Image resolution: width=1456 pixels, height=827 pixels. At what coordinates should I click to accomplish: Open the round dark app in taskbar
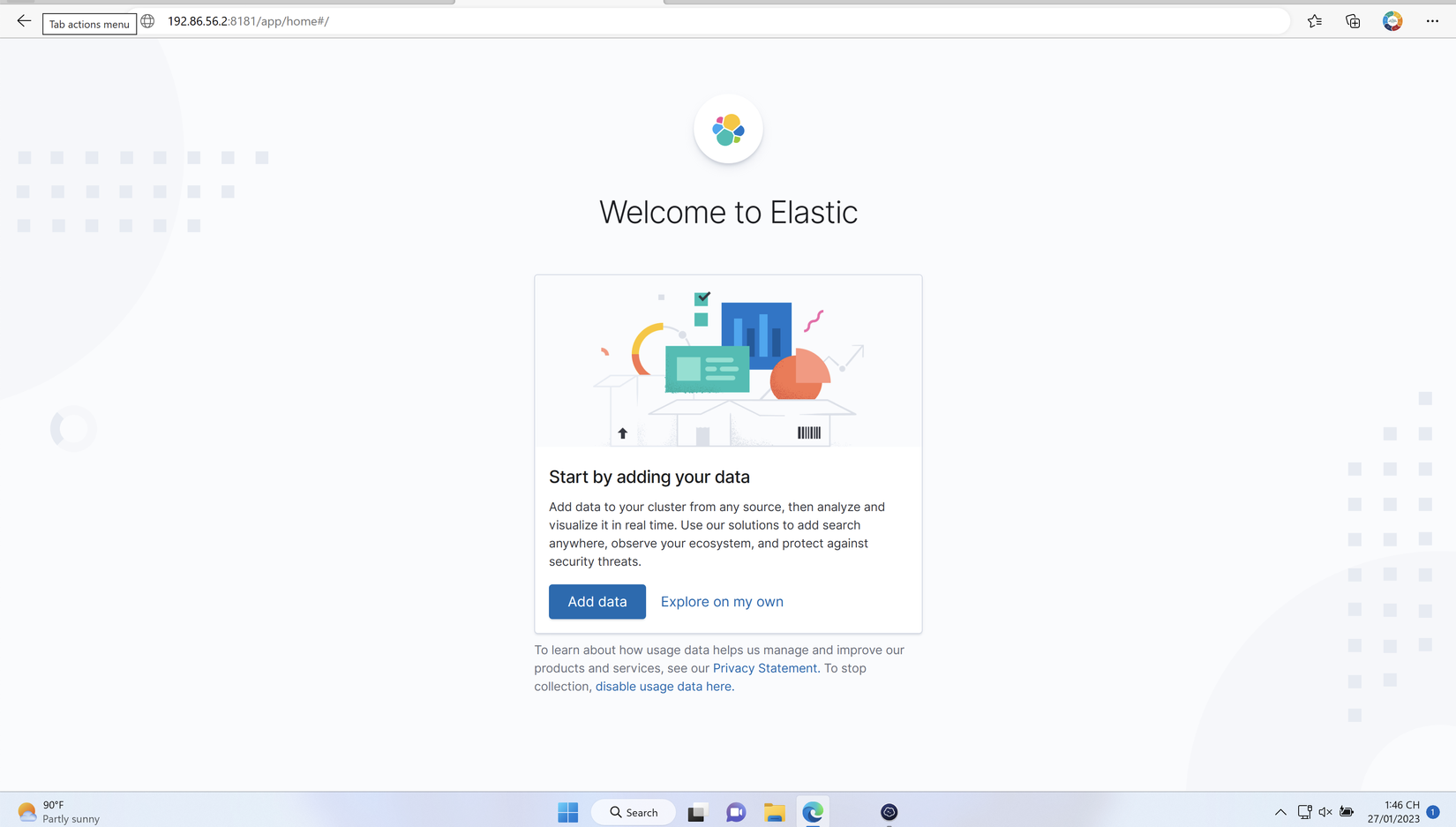click(889, 812)
